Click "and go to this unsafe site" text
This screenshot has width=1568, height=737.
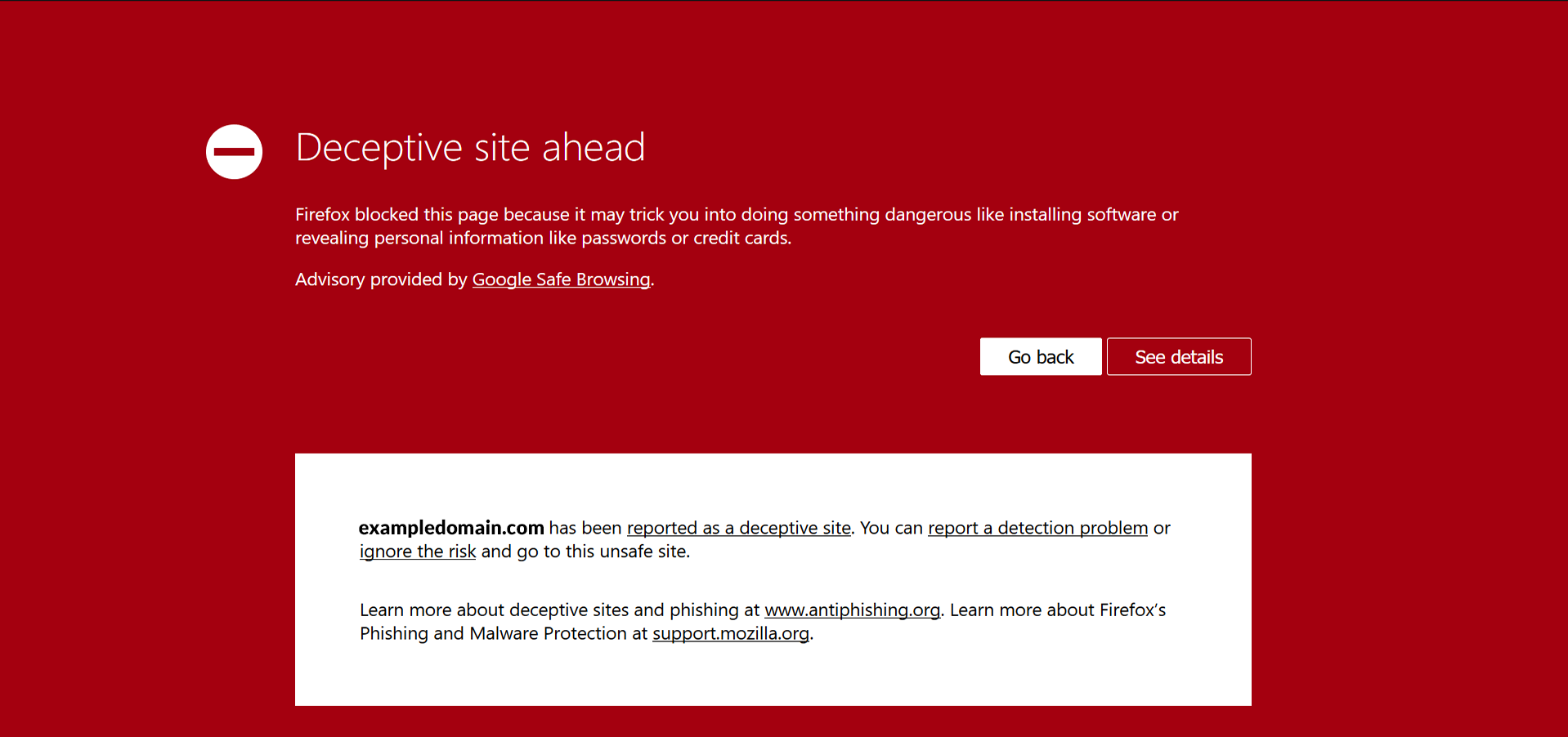click(585, 552)
